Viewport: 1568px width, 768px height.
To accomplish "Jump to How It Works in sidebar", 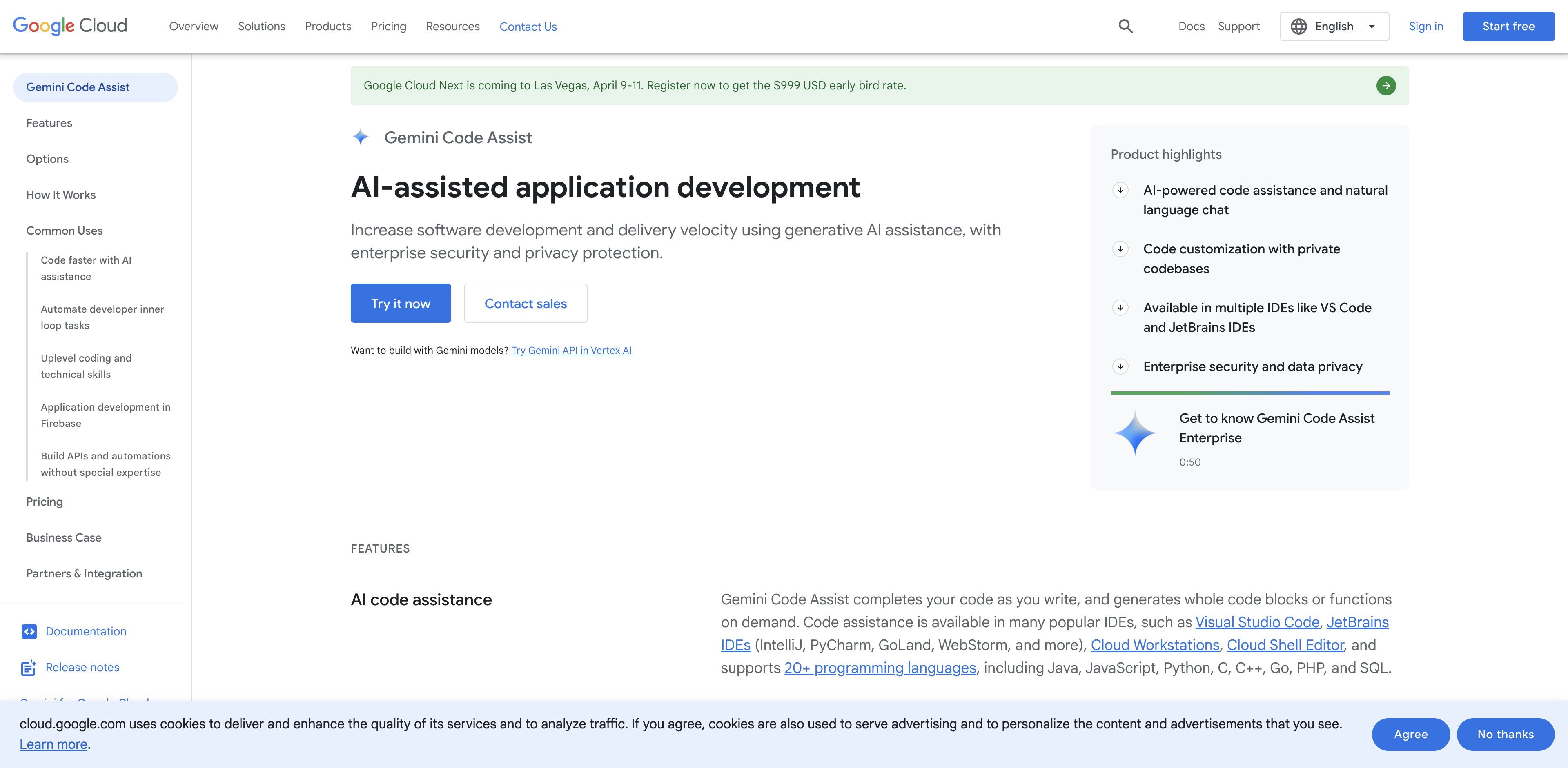I will [61, 195].
